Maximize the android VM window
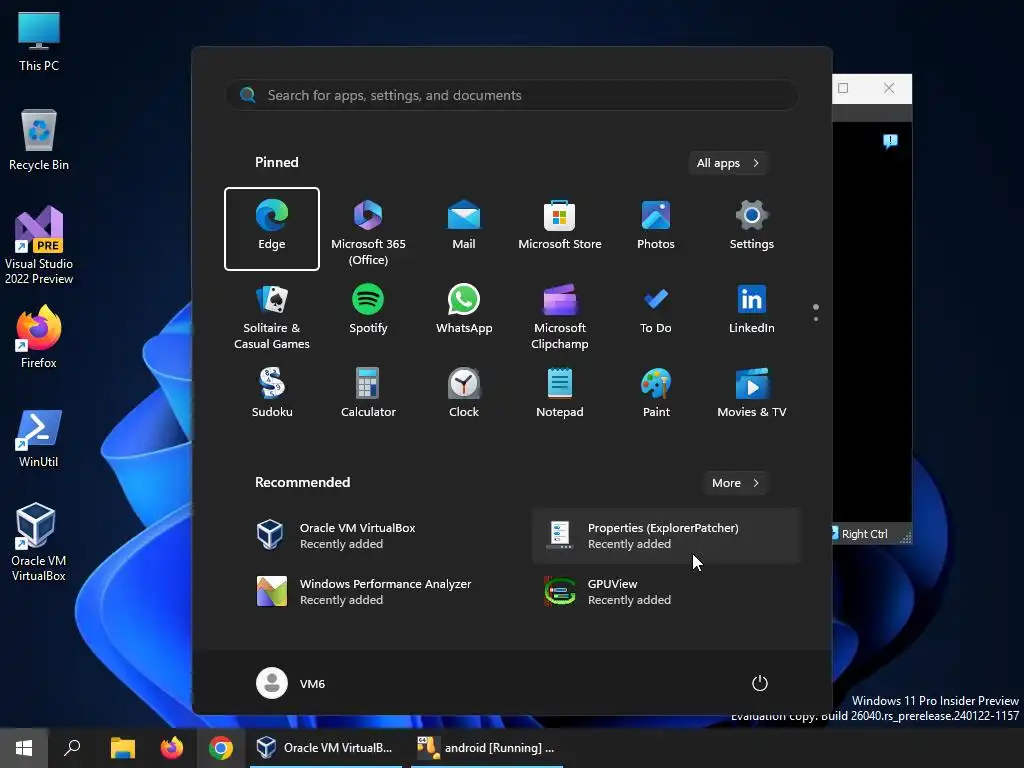This screenshot has width=1024, height=768. tap(843, 88)
